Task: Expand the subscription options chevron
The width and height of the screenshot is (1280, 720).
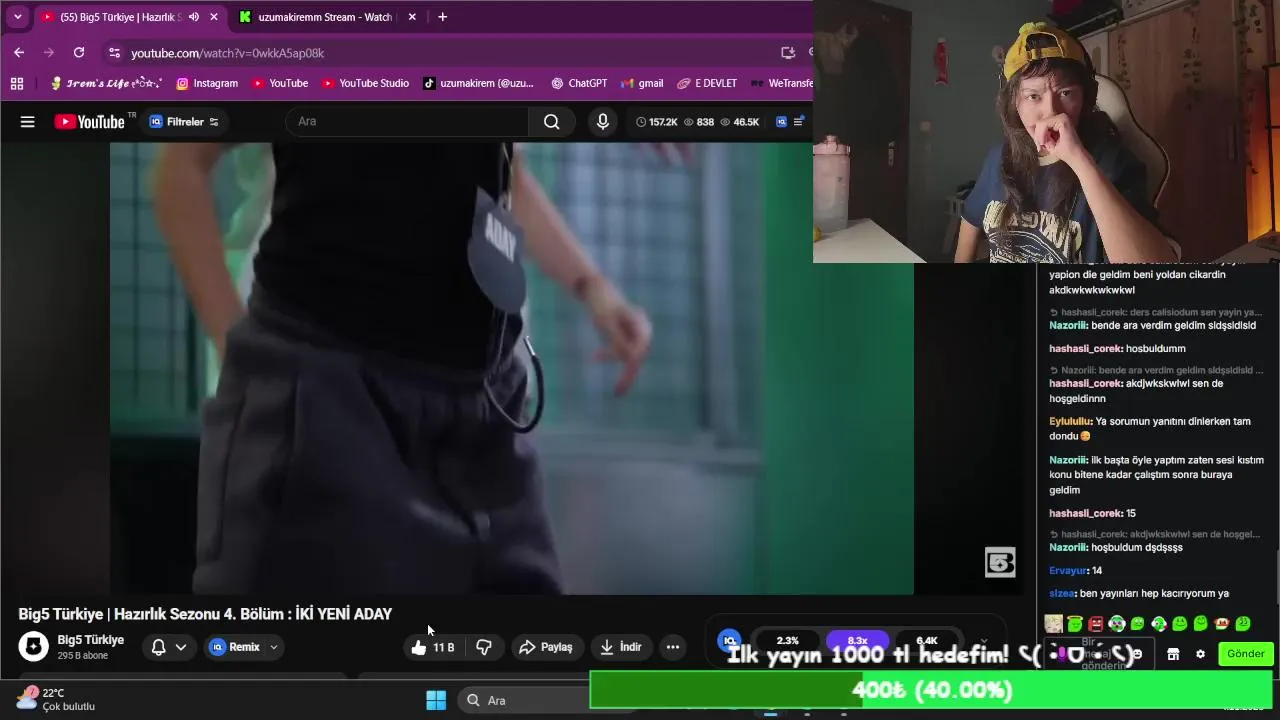Action: (181, 647)
